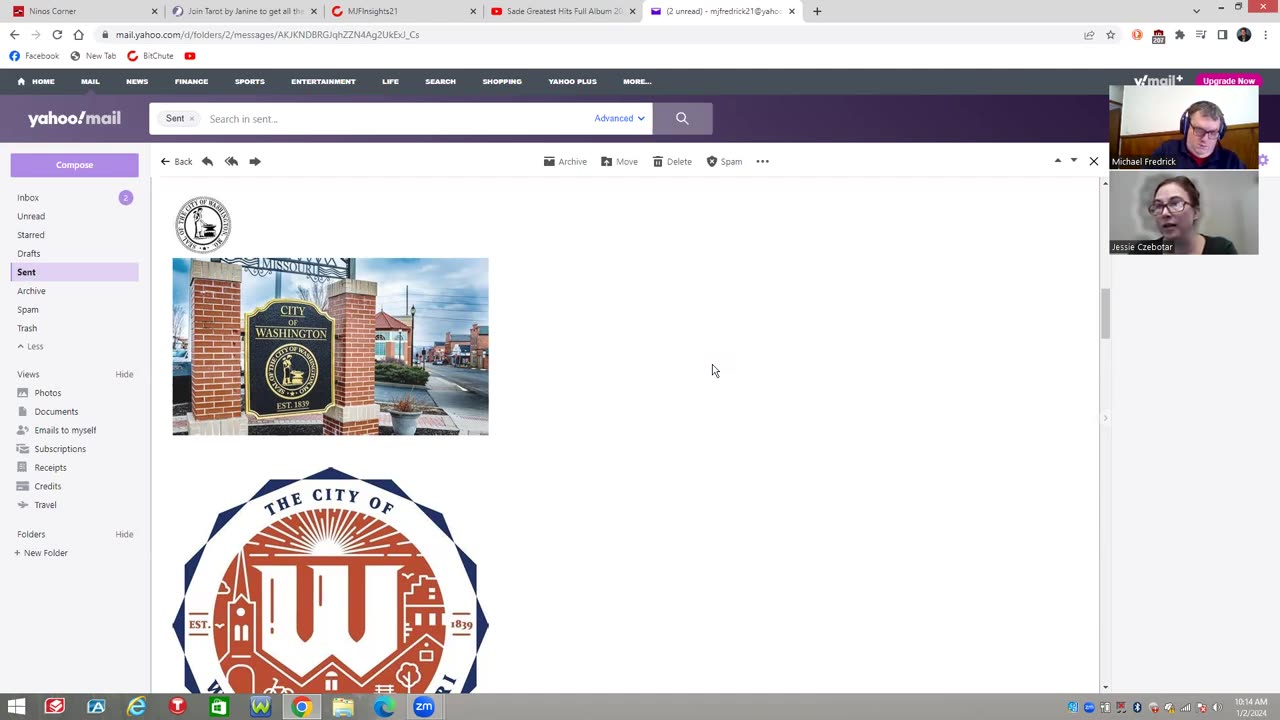
Task: Expand the MORE... menu in Yahoo nav
Action: [x=637, y=81]
